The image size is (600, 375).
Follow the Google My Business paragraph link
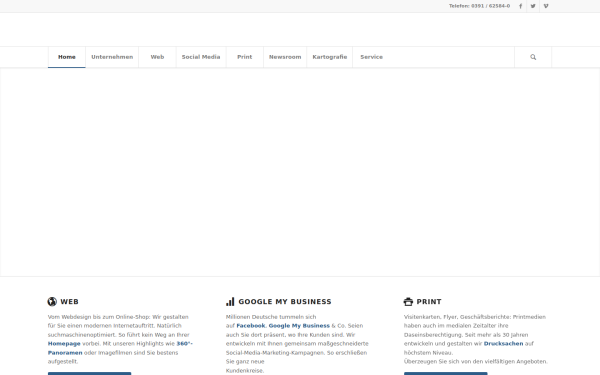pyautogui.click(x=299, y=326)
